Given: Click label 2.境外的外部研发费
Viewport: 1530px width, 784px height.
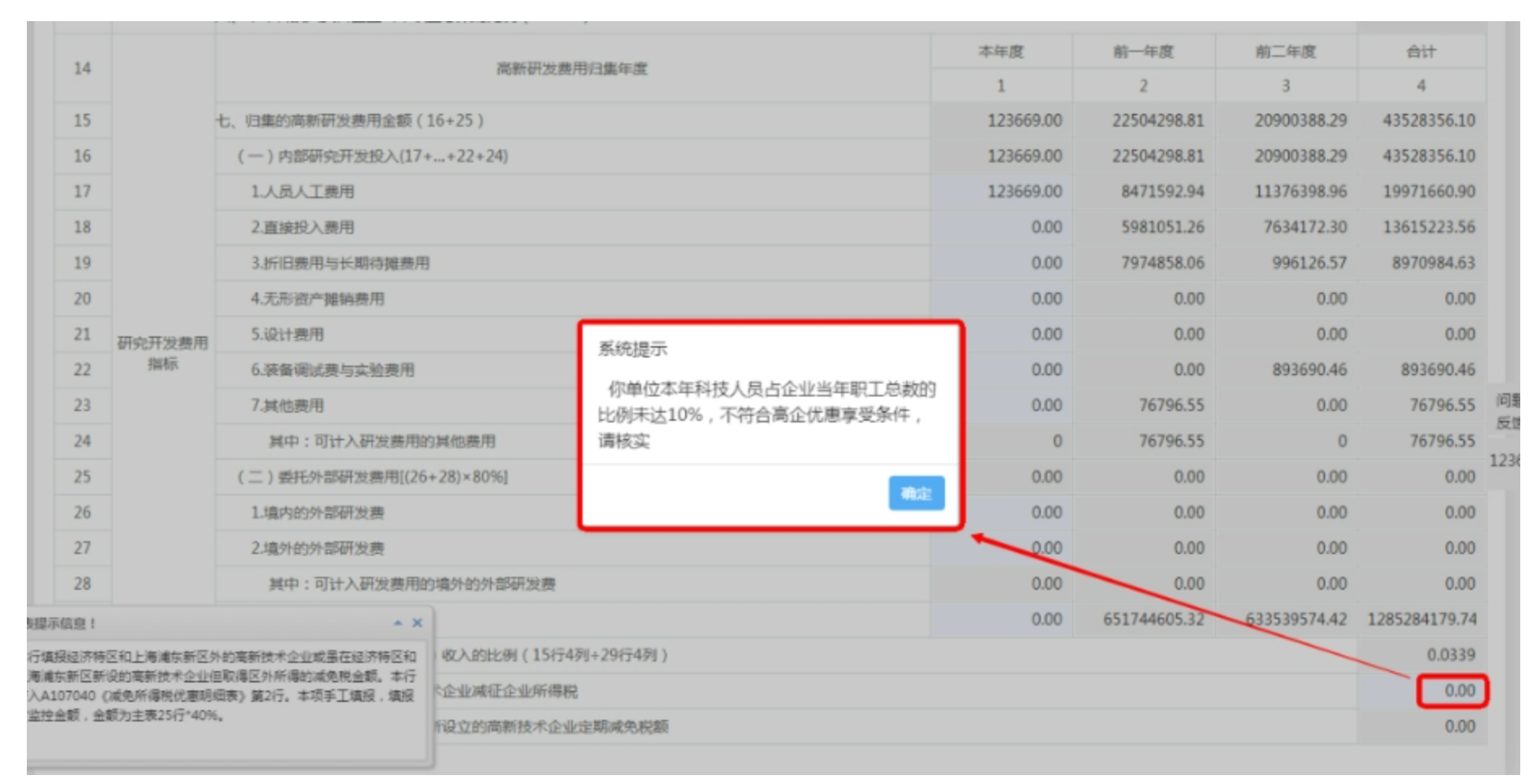Looking at the screenshot, I should (317, 548).
